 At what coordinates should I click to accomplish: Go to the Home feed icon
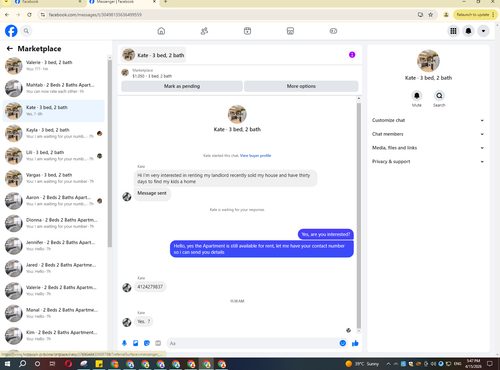point(161,31)
